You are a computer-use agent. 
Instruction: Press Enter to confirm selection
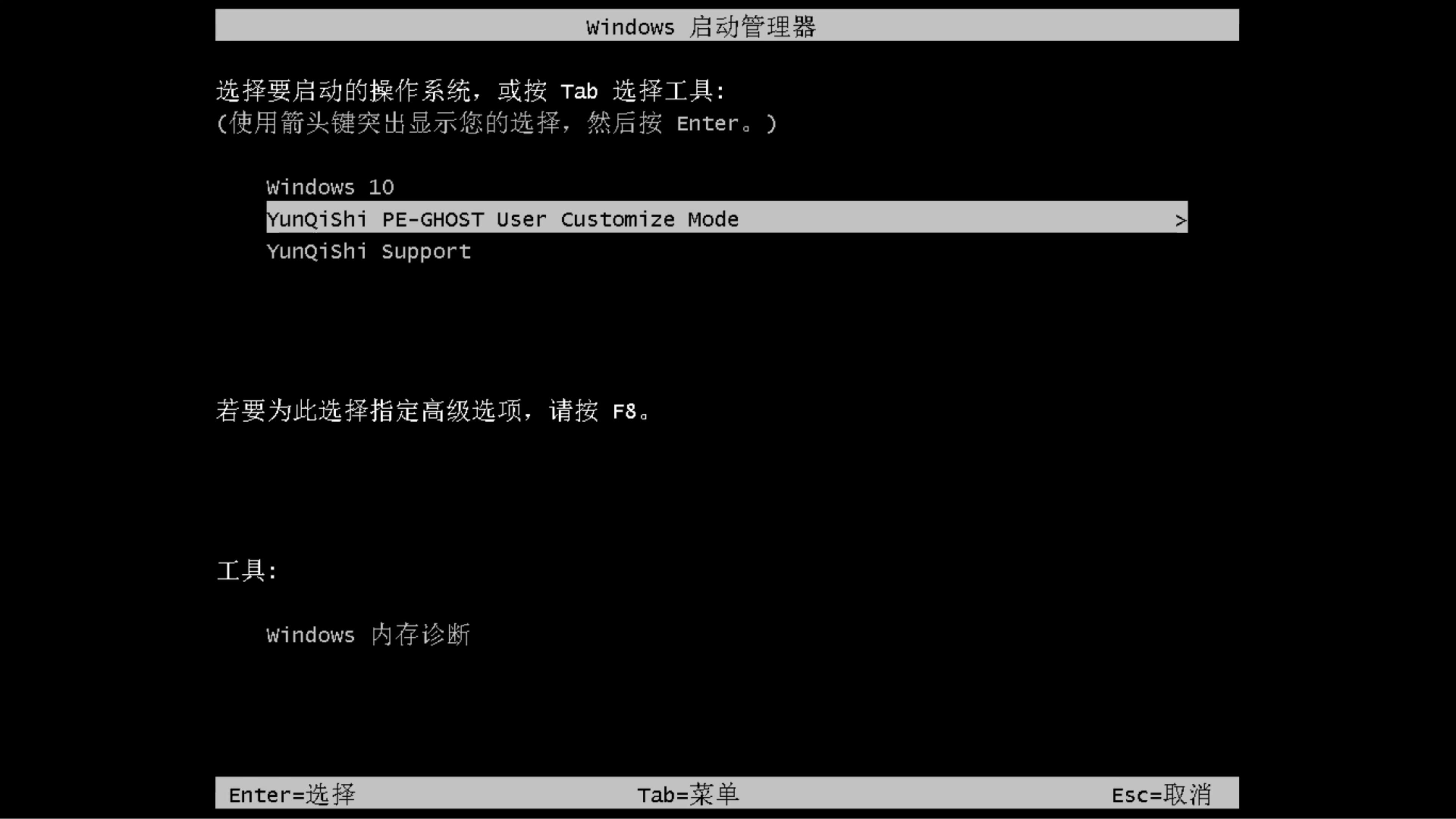pos(290,794)
